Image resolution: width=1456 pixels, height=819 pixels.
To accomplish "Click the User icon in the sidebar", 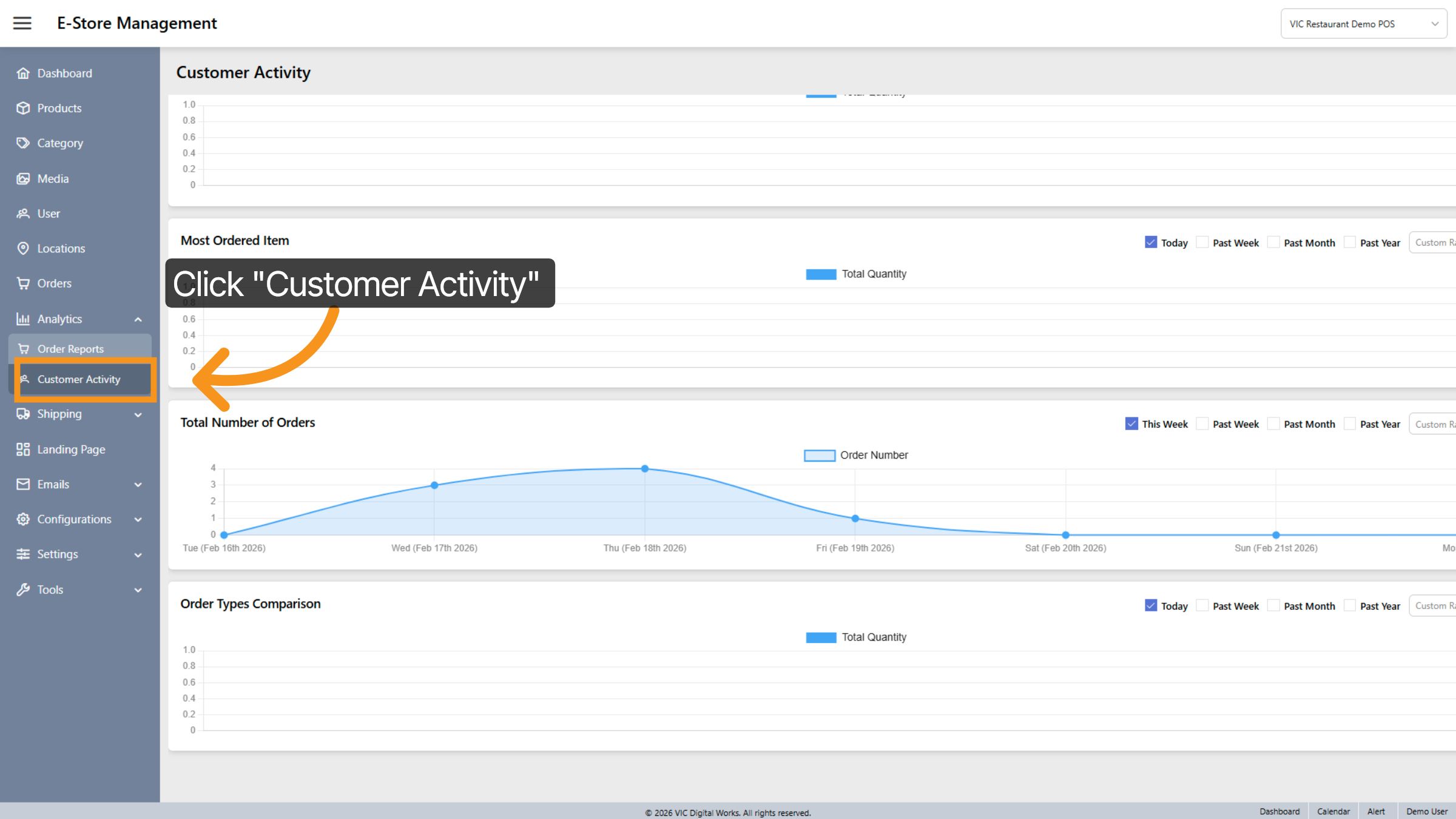I will [23, 213].
